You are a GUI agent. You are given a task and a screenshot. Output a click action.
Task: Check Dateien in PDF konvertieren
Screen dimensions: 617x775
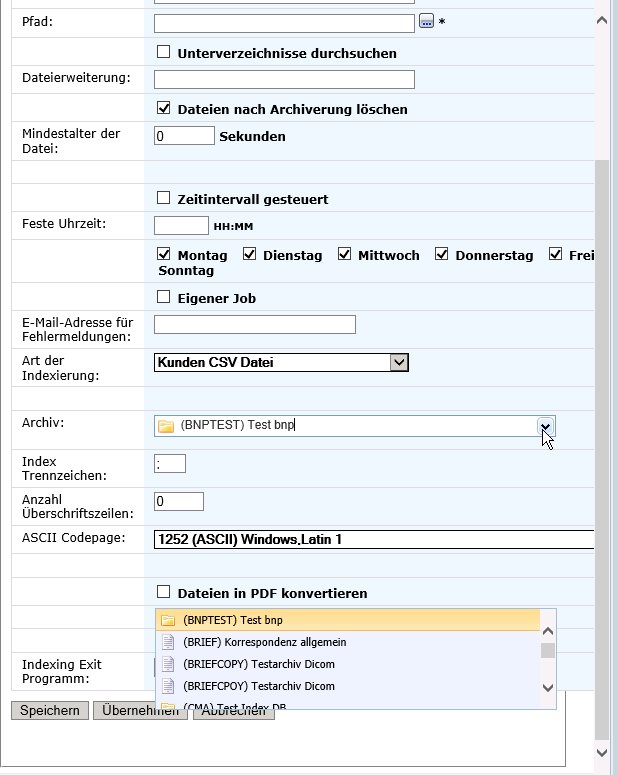[x=164, y=592]
